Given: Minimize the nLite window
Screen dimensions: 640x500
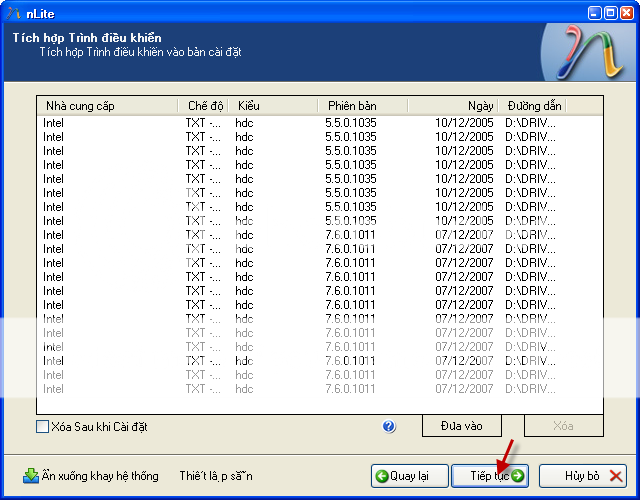Looking at the screenshot, I should [595, 13].
